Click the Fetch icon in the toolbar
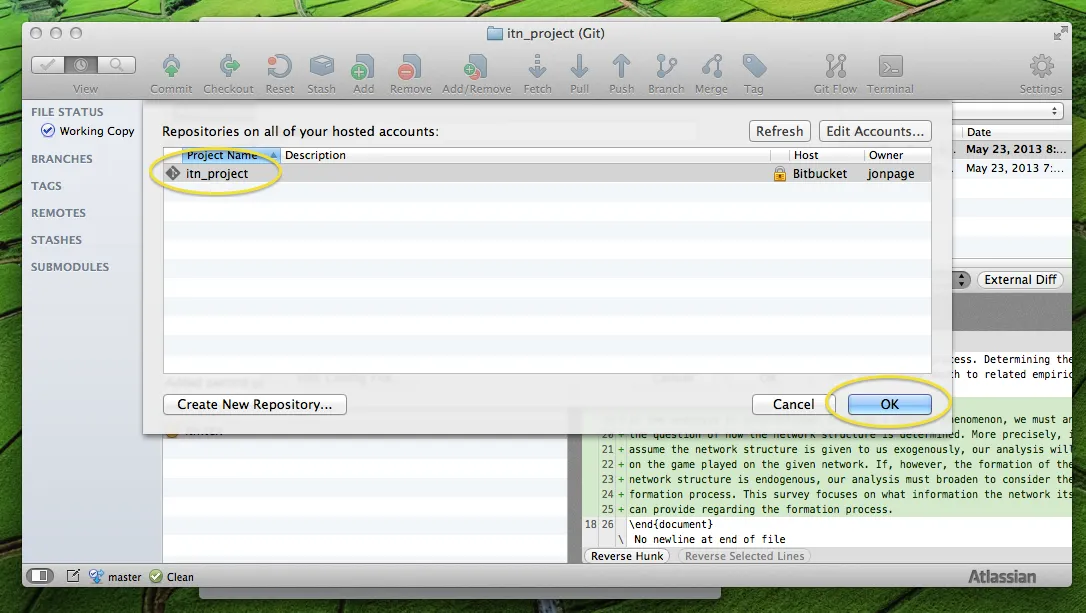 (537, 70)
